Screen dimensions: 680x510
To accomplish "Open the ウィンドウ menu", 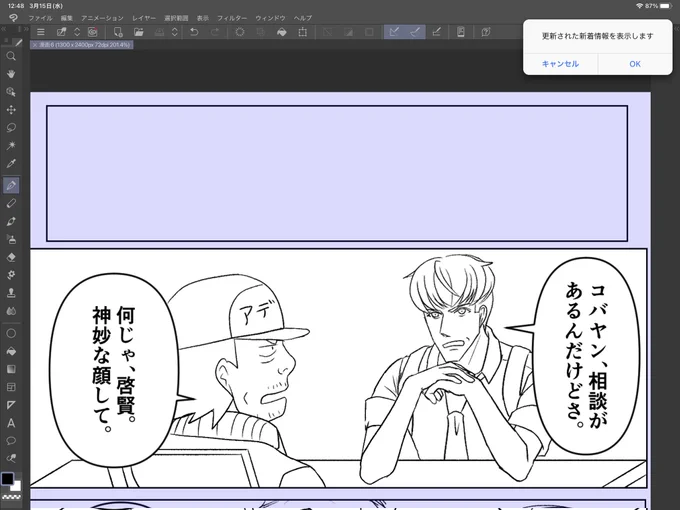I will [270, 18].
